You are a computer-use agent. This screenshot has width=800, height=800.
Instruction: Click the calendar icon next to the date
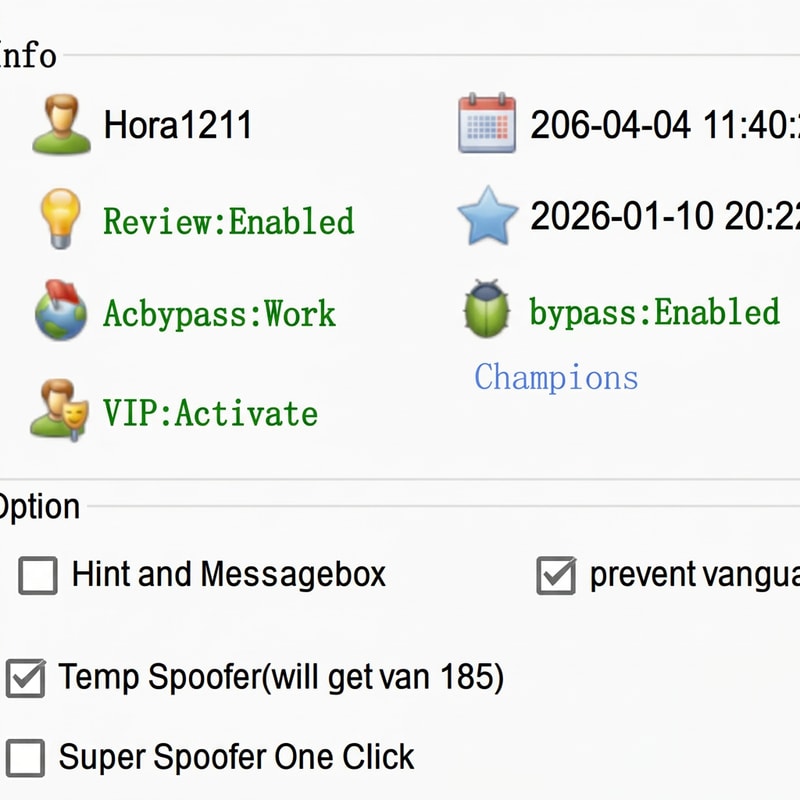point(487,124)
